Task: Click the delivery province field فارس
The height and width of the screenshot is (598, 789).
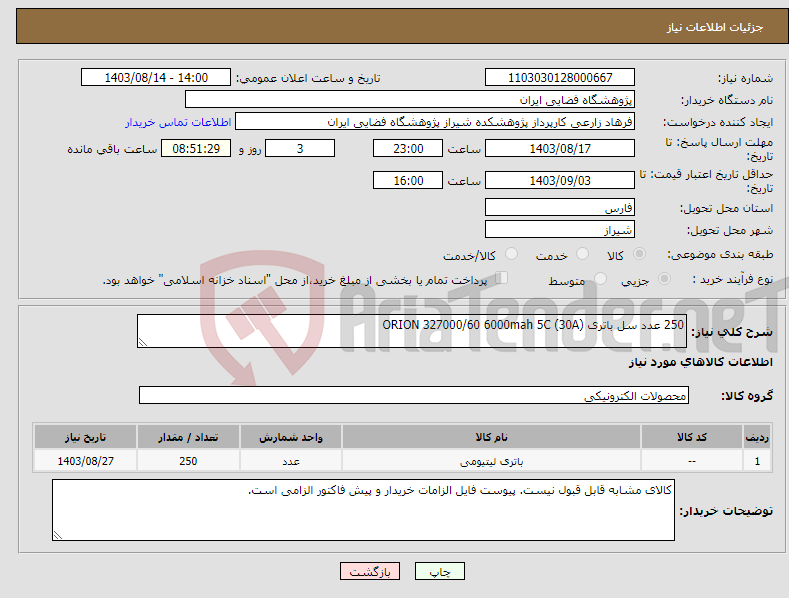Action: tap(560, 207)
